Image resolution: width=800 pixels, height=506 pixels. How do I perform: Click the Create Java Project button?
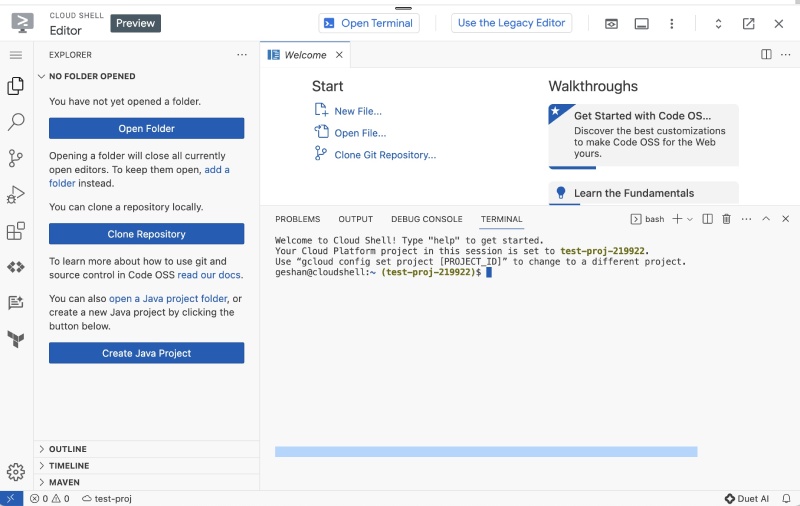pyautogui.click(x=146, y=353)
